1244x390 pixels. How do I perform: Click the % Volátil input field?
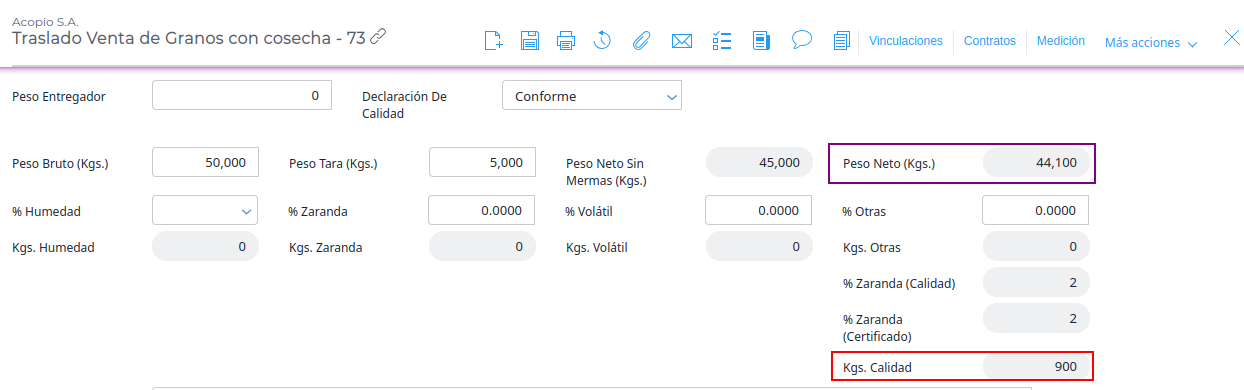(758, 210)
